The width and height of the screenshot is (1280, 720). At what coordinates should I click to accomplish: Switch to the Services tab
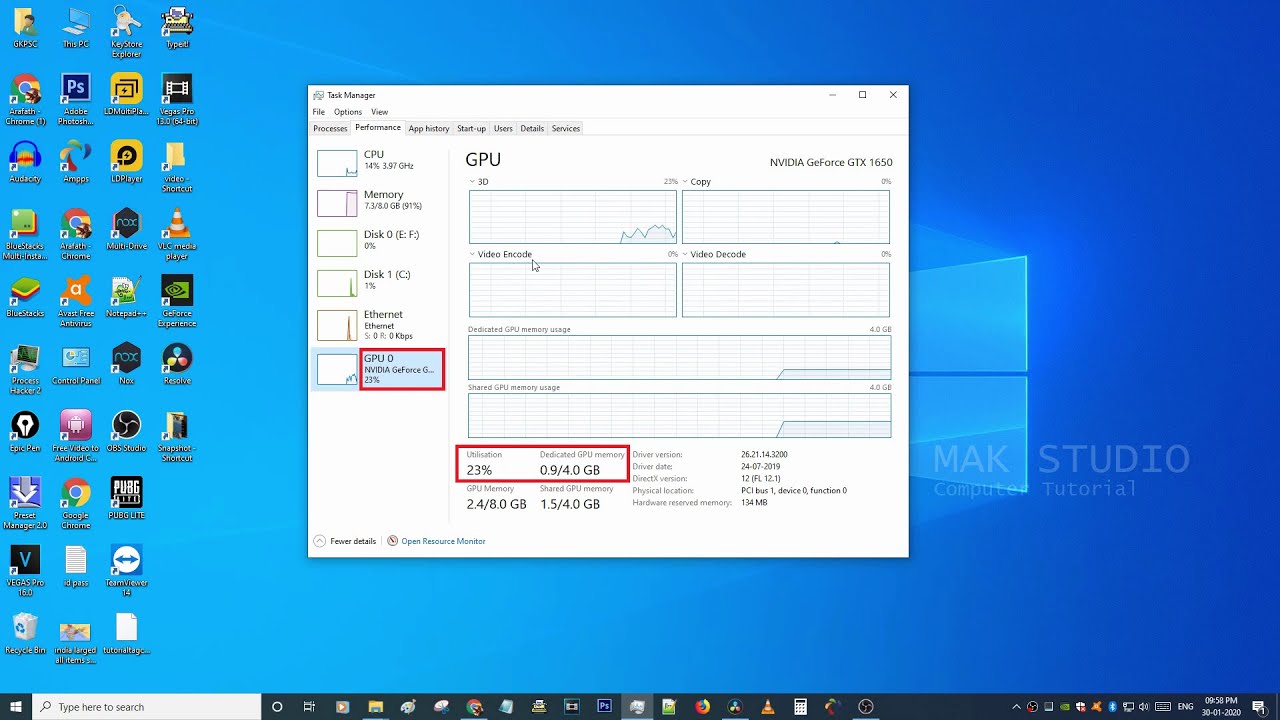coord(566,128)
